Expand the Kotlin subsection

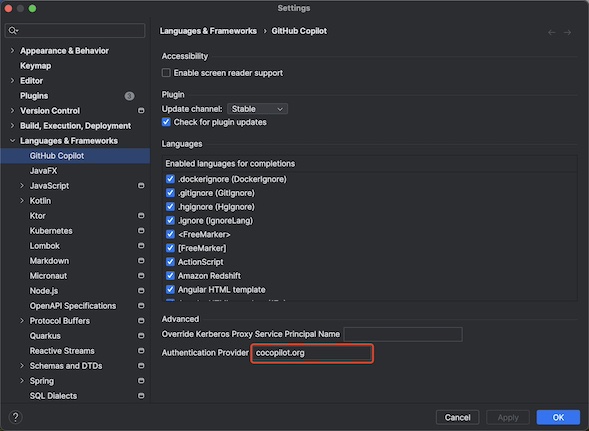(22, 201)
